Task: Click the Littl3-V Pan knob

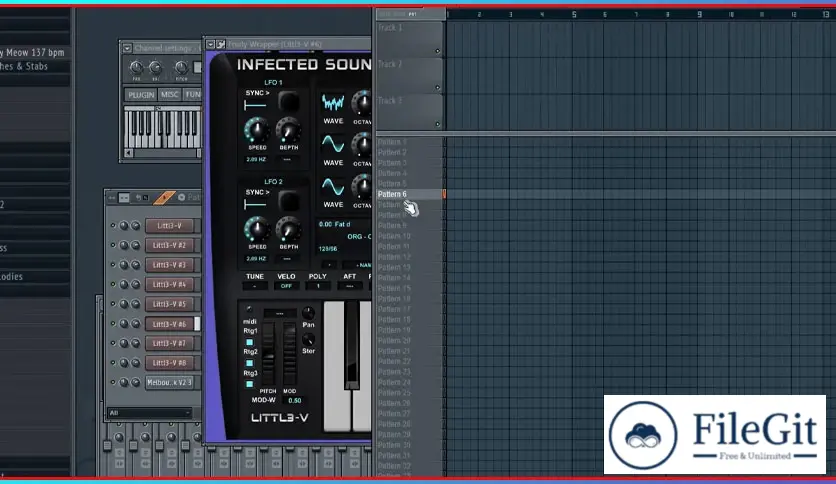Action: pyautogui.click(x=308, y=313)
